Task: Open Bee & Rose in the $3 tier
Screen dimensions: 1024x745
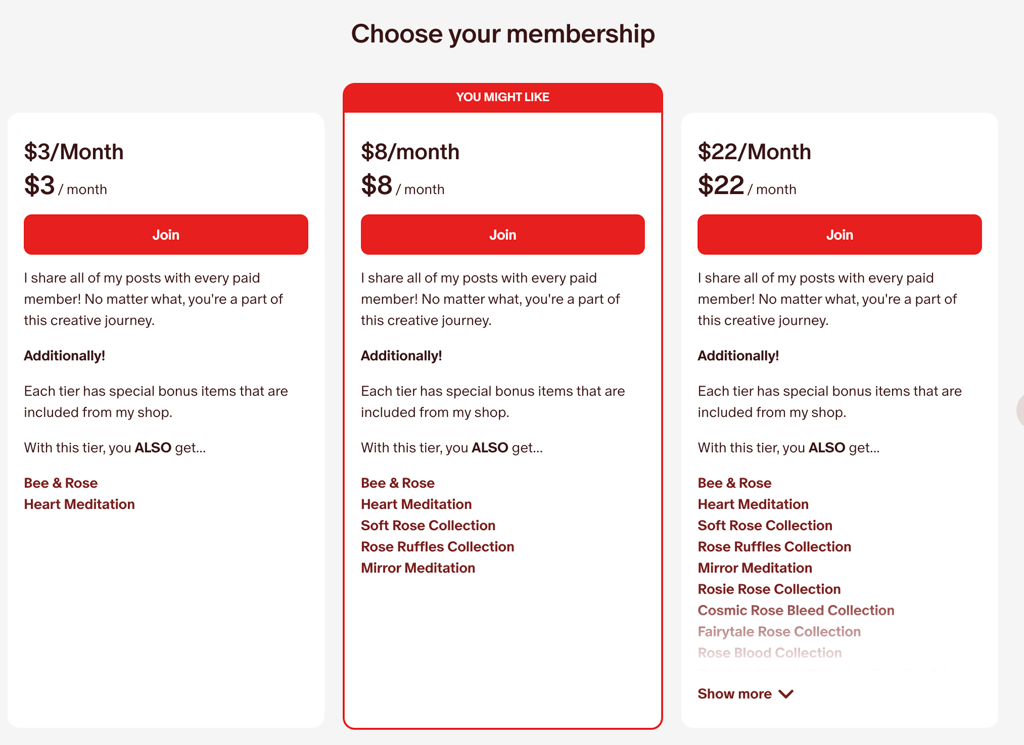Action: click(x=61, y=483)
